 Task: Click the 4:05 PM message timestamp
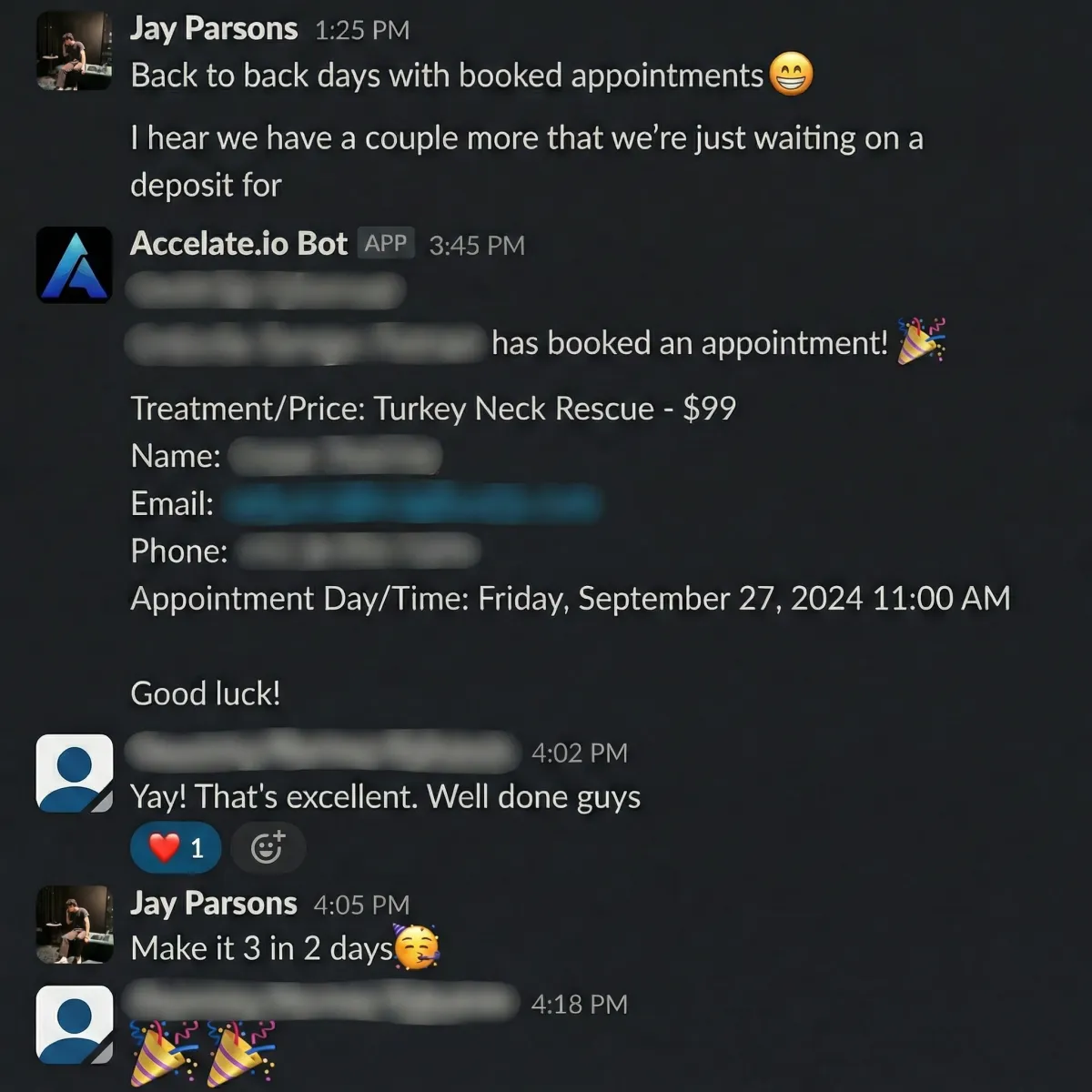(361, 905)
